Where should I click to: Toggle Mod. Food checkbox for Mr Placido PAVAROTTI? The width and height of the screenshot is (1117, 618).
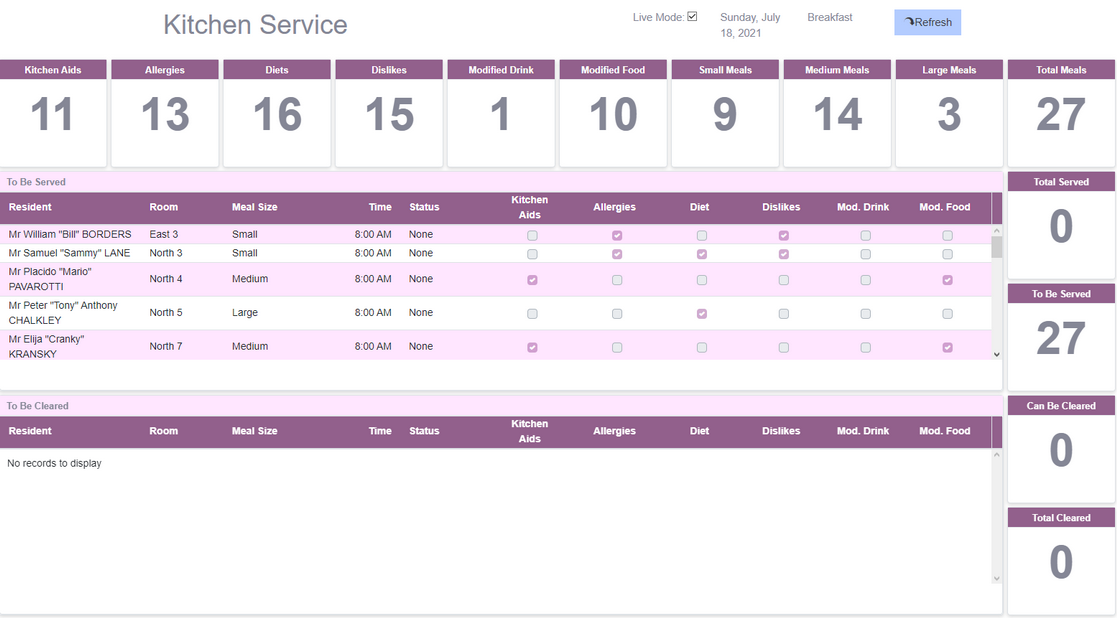pos(945,279)
